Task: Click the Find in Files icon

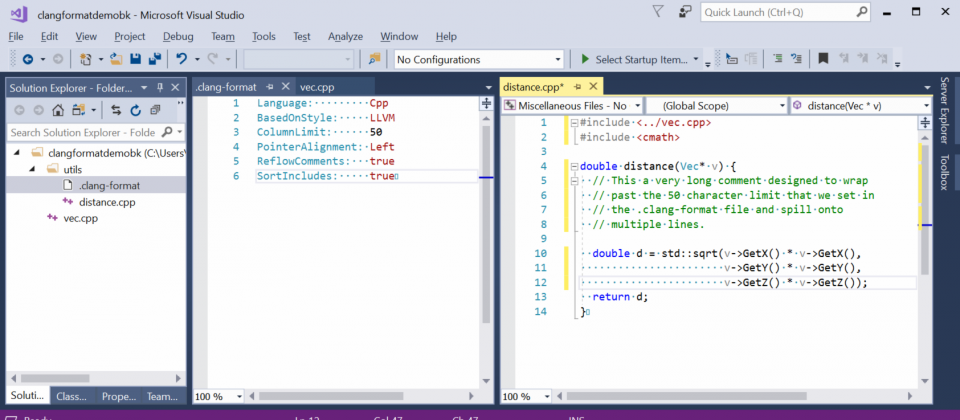Action: (x=375, y=59)
